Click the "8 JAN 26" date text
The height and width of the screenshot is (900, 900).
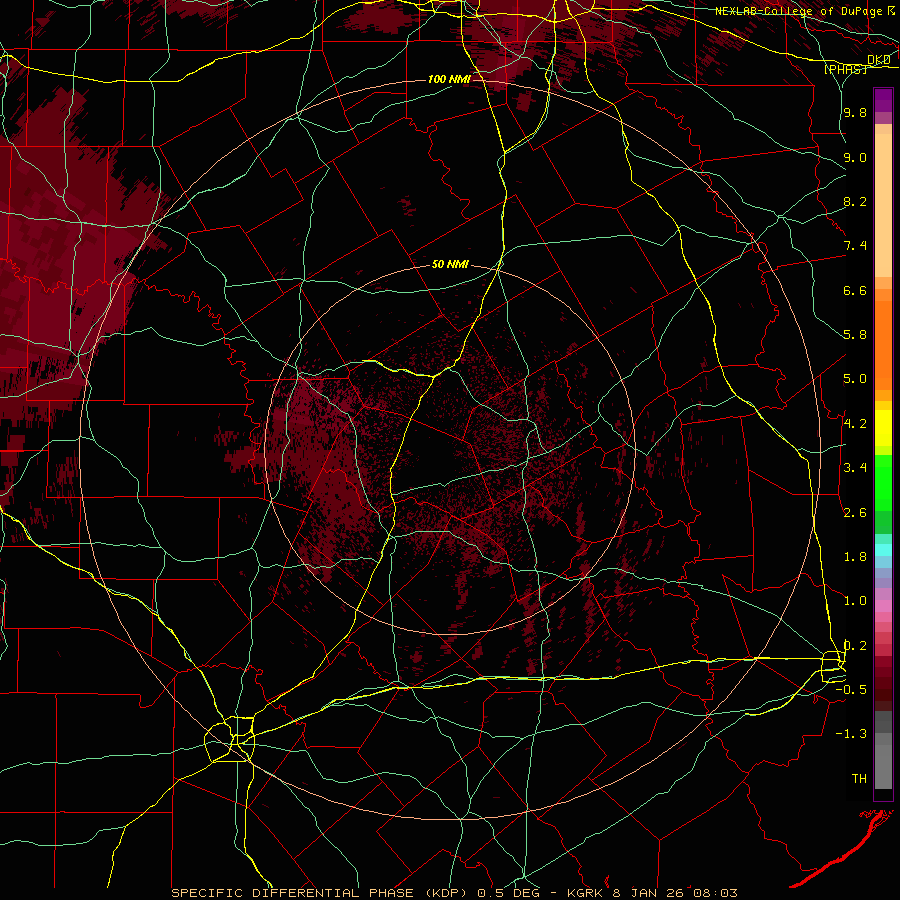(648, 893)
